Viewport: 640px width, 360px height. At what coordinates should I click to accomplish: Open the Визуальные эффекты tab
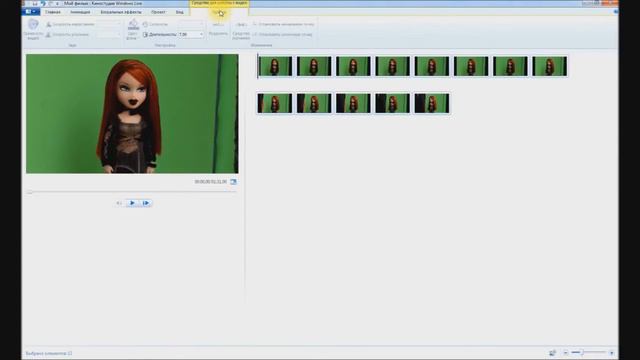pos(121,12)
